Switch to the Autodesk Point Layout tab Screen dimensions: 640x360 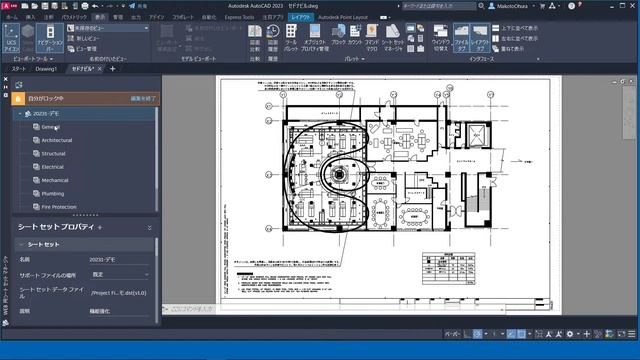pyautogui.click(x=343, y=17)
